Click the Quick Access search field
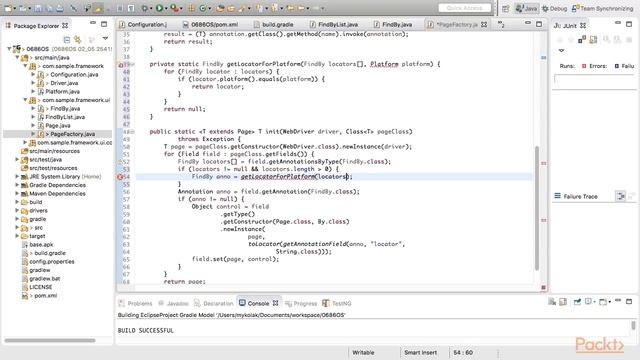Screen dimensions: 640x360 click(464, 8)
